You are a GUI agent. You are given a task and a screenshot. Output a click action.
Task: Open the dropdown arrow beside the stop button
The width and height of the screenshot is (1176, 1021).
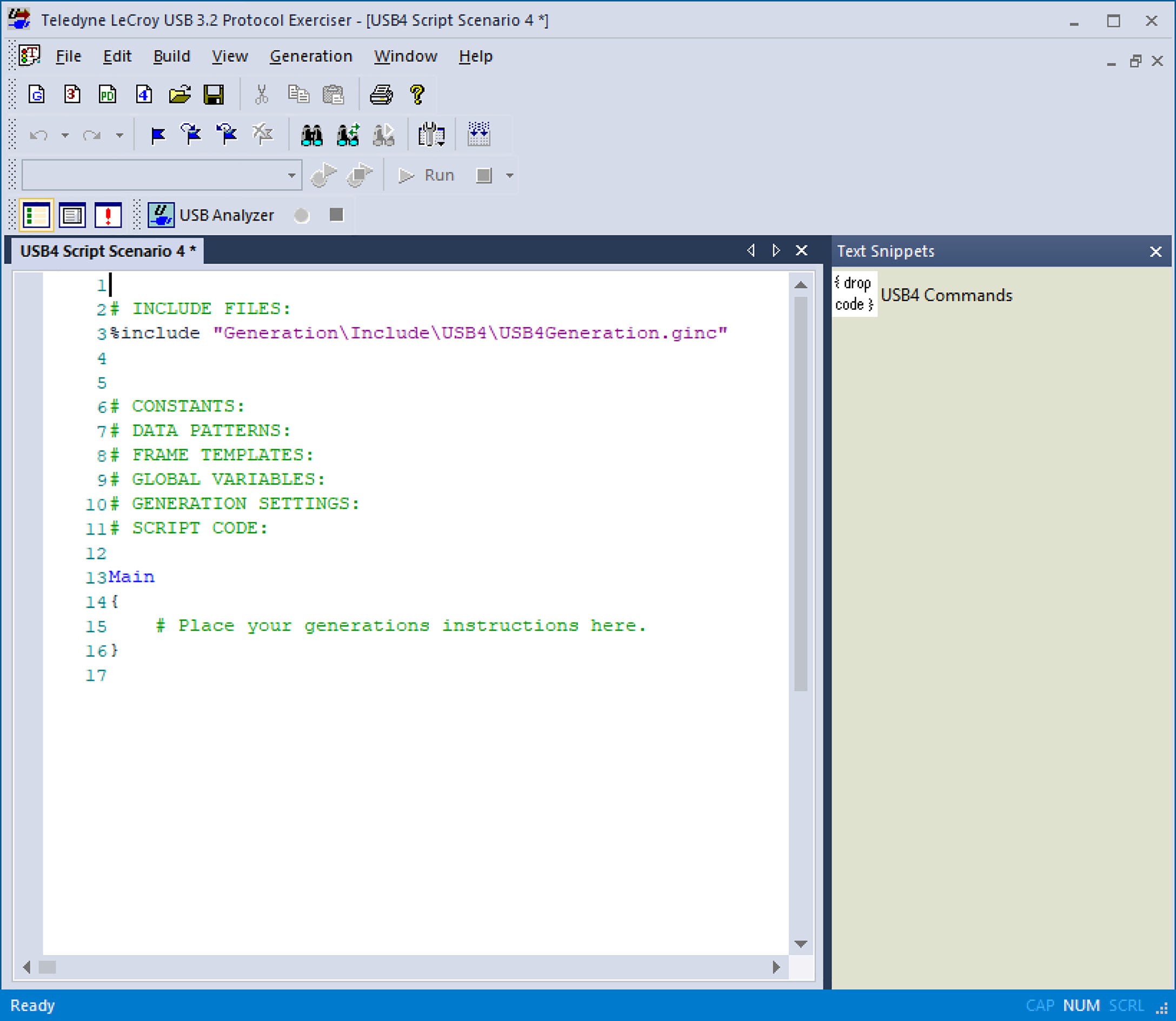pos(510,176)
